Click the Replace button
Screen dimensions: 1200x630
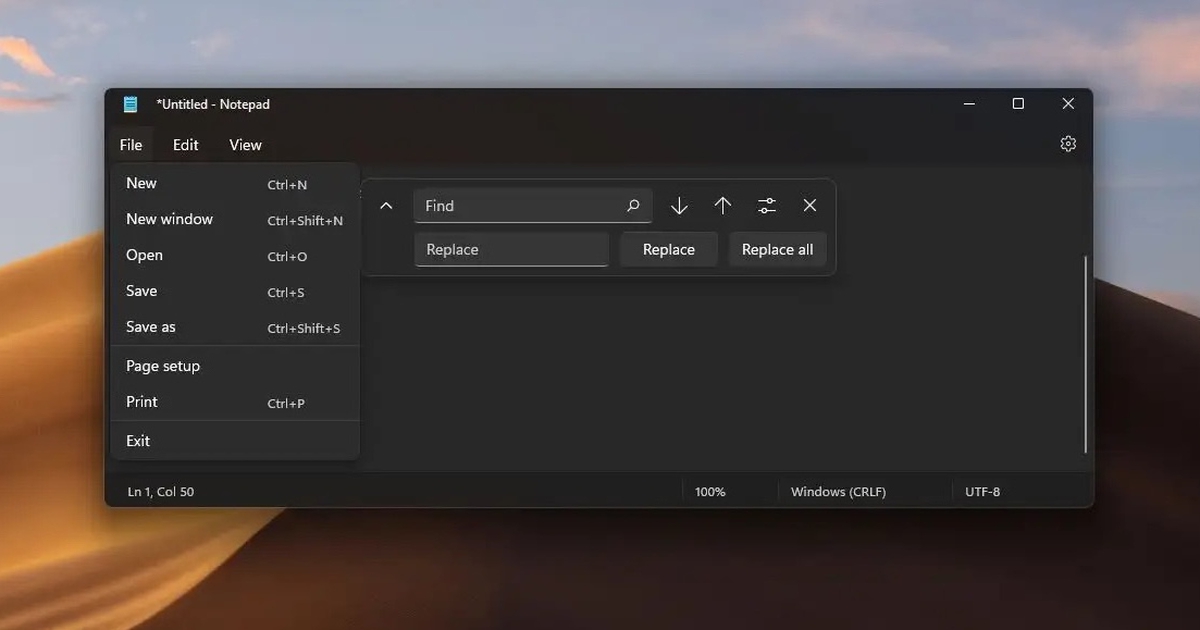coord(669,250)
